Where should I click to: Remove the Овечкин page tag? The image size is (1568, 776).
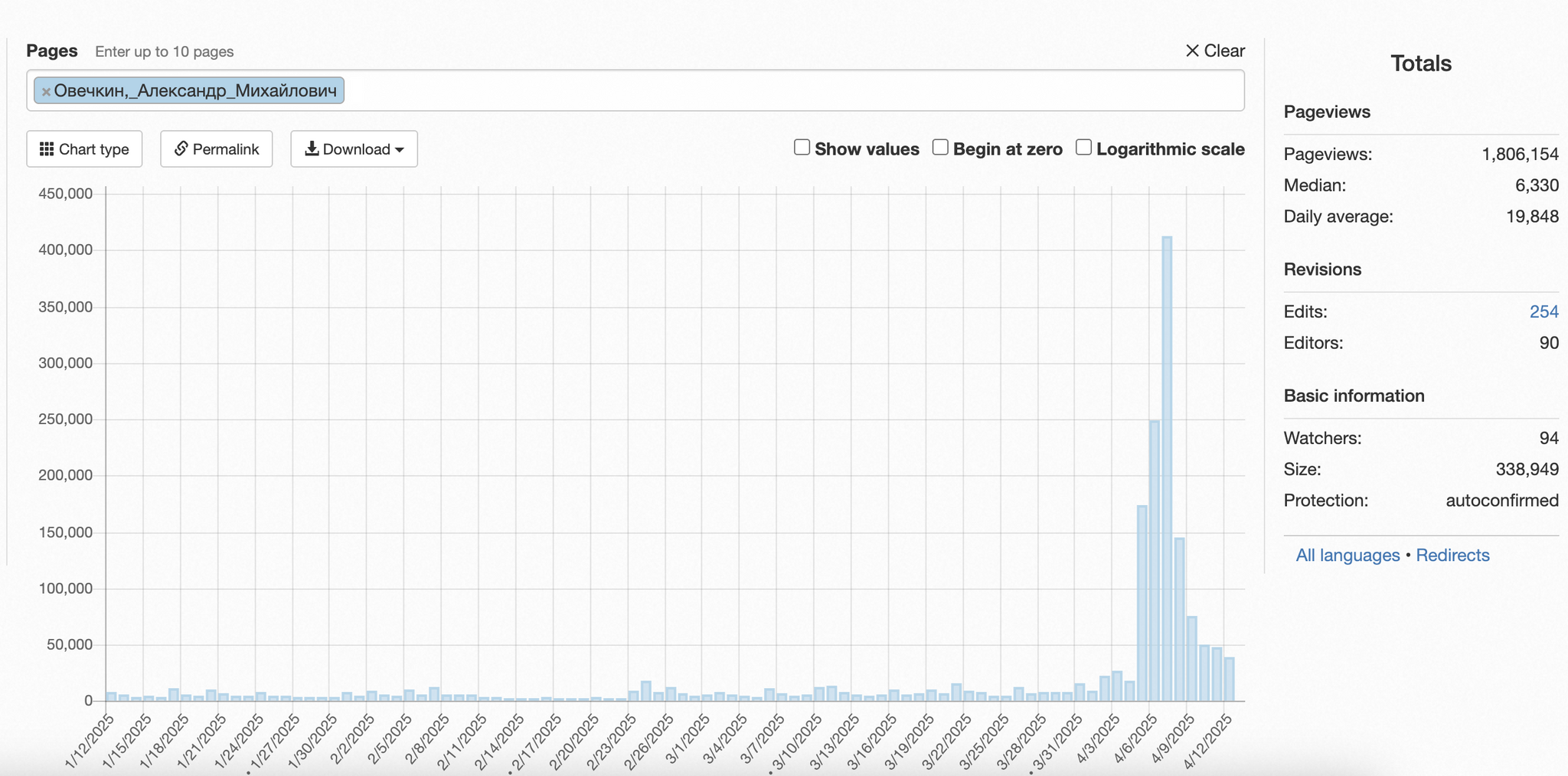[x=46, y=92]
